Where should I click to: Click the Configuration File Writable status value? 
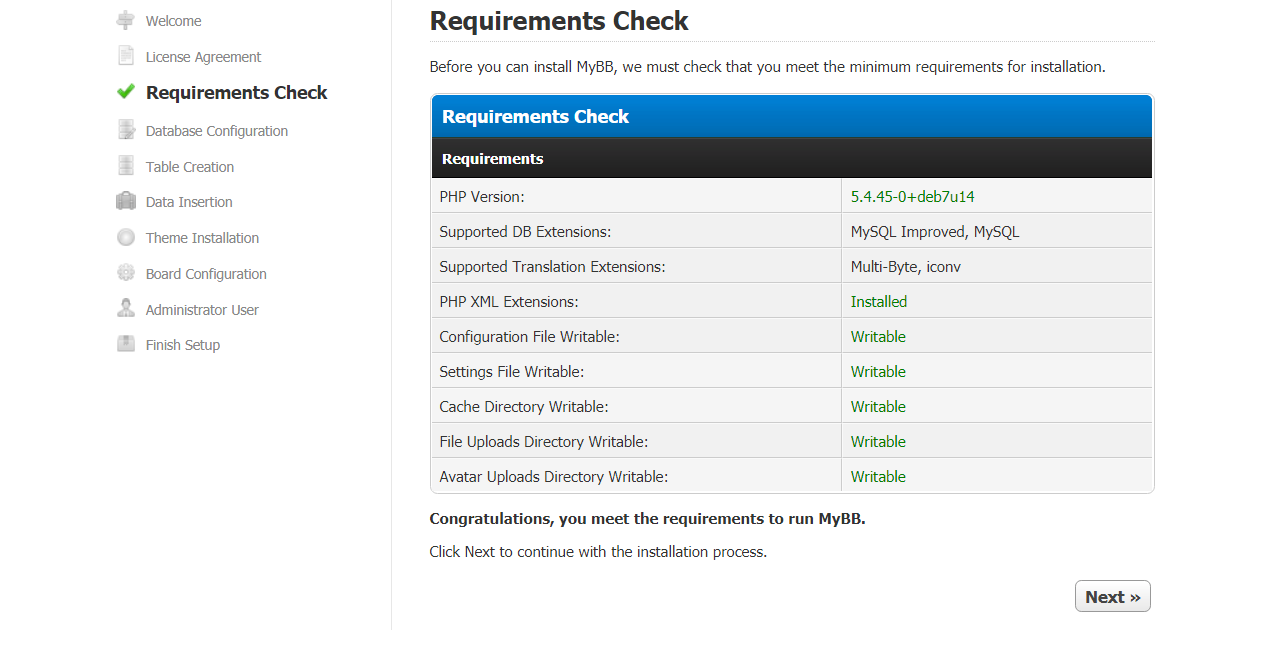[x=878, y=337]
